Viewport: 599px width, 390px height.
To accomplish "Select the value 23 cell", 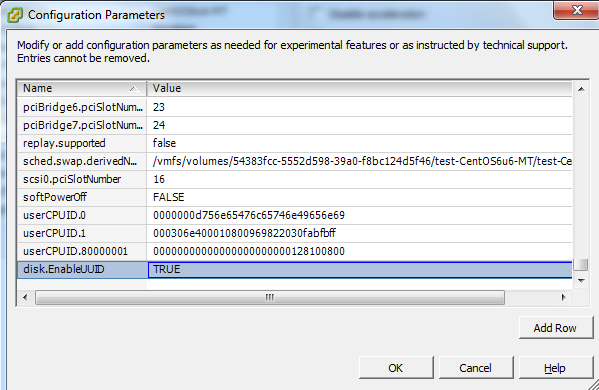I will click(359, 107).
